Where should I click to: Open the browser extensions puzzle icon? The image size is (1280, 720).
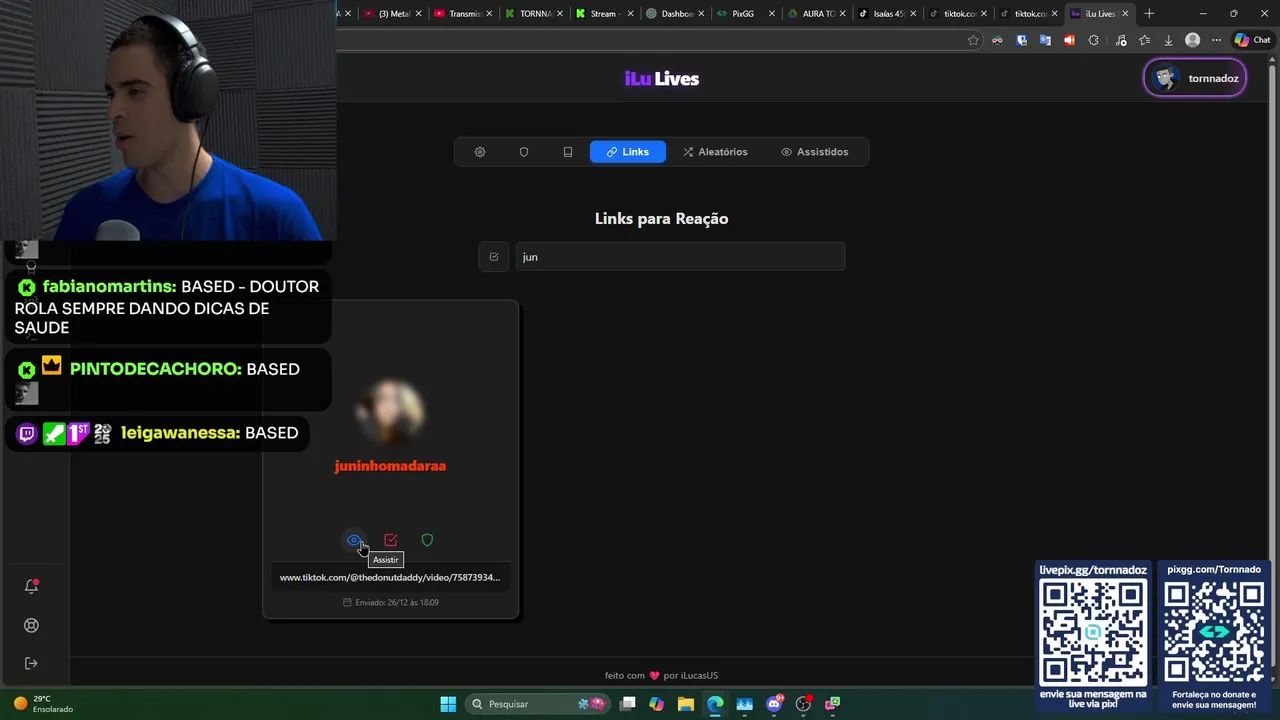pyautogui.click(x=1093, y=40)
